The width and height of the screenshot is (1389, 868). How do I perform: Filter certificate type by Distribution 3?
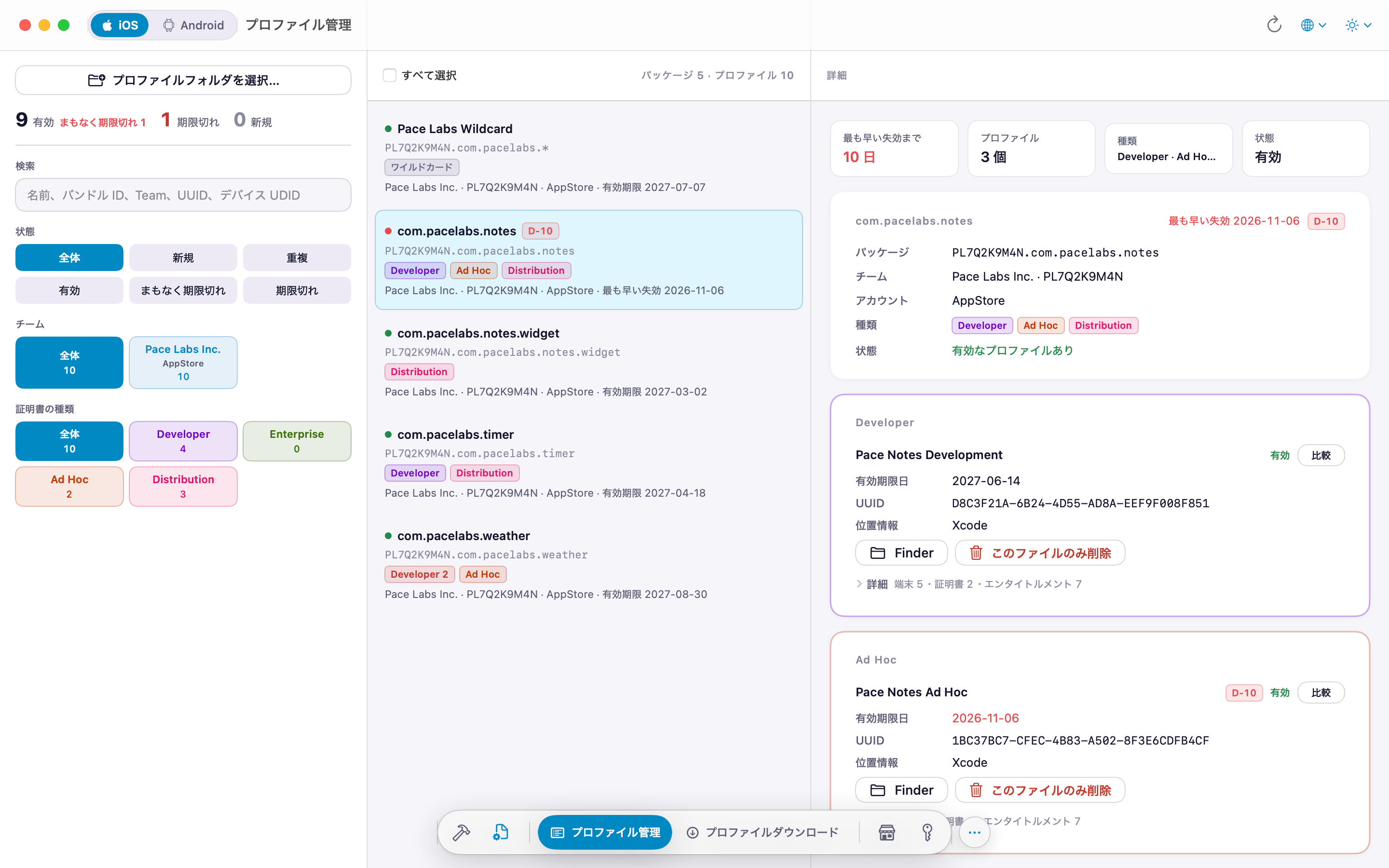pos(183,486)
